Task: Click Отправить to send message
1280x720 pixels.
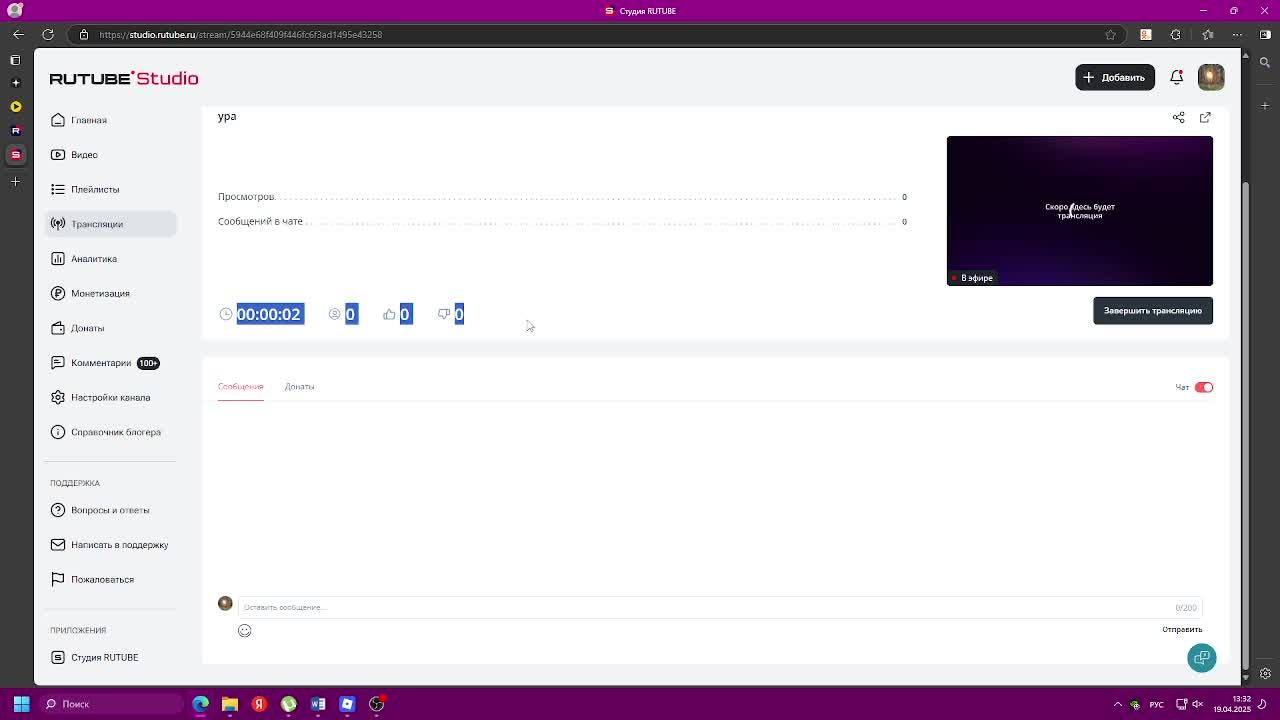Action: pos(1182,630)
